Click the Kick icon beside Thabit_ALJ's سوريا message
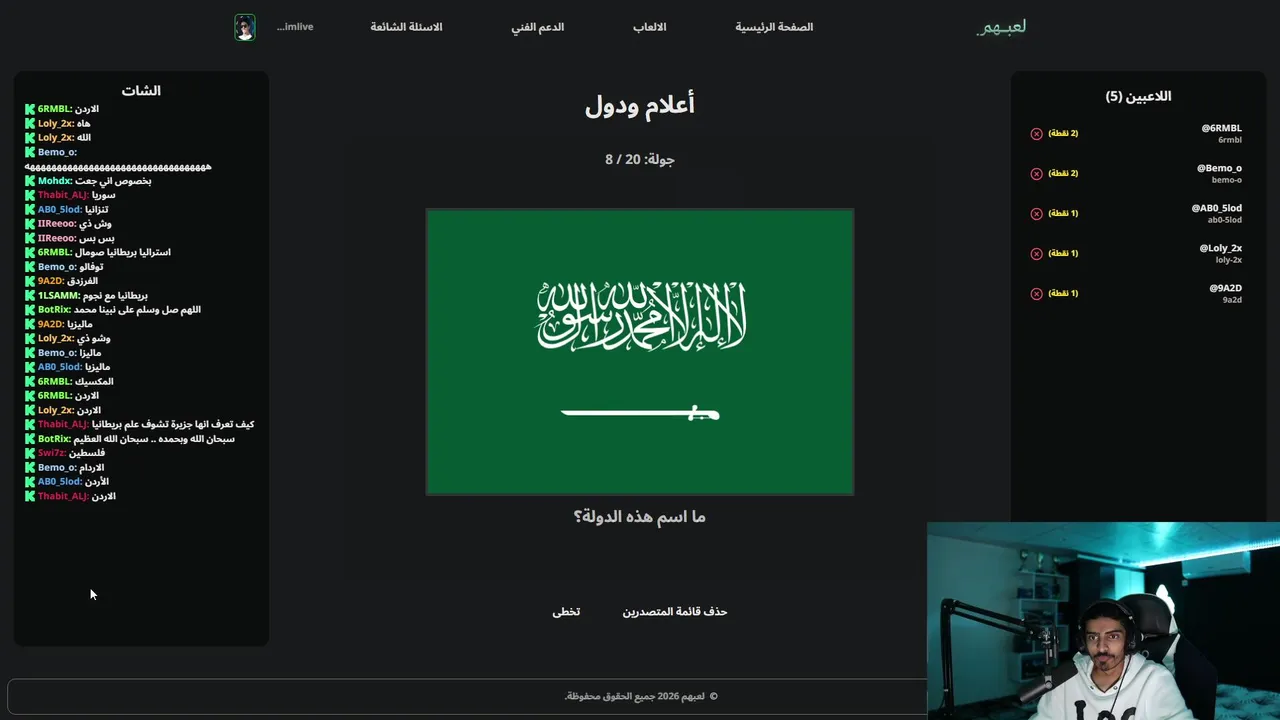Viewport: 1280px width, 720px height. coord(30,195)
